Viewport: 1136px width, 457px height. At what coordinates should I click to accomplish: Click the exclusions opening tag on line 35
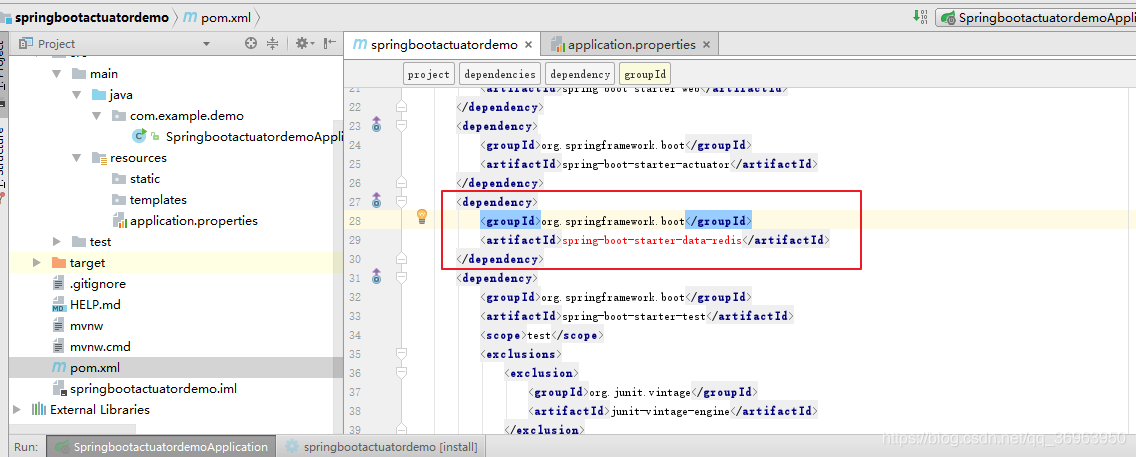coord(520,354)
